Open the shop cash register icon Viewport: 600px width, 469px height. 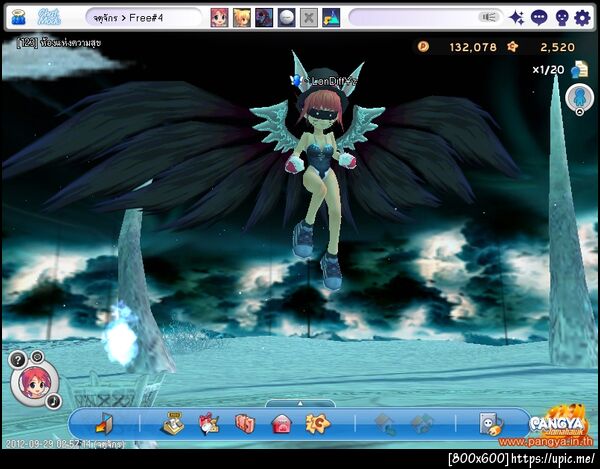173,423
